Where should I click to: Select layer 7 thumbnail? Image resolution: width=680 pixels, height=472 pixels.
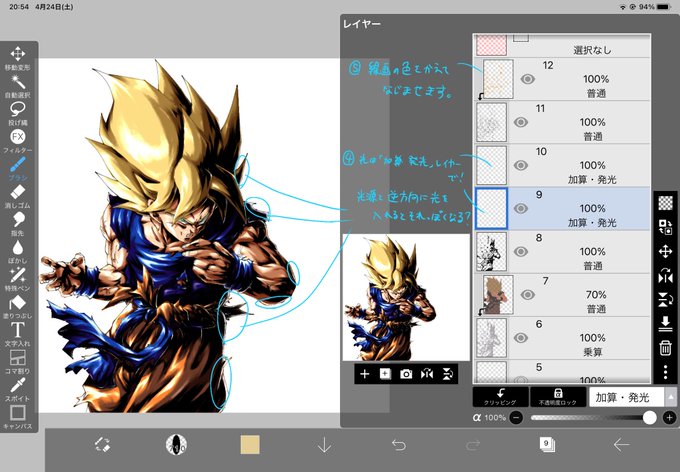click(x=498, y=295)
